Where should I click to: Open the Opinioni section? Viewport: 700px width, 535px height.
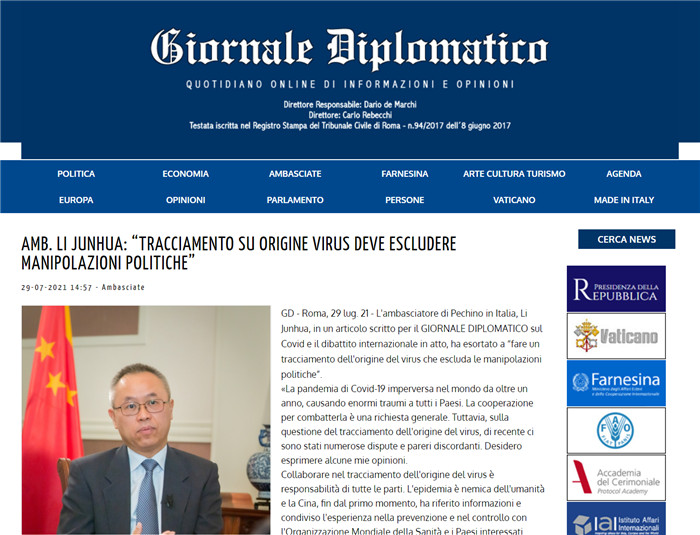(x=185, y=200)
